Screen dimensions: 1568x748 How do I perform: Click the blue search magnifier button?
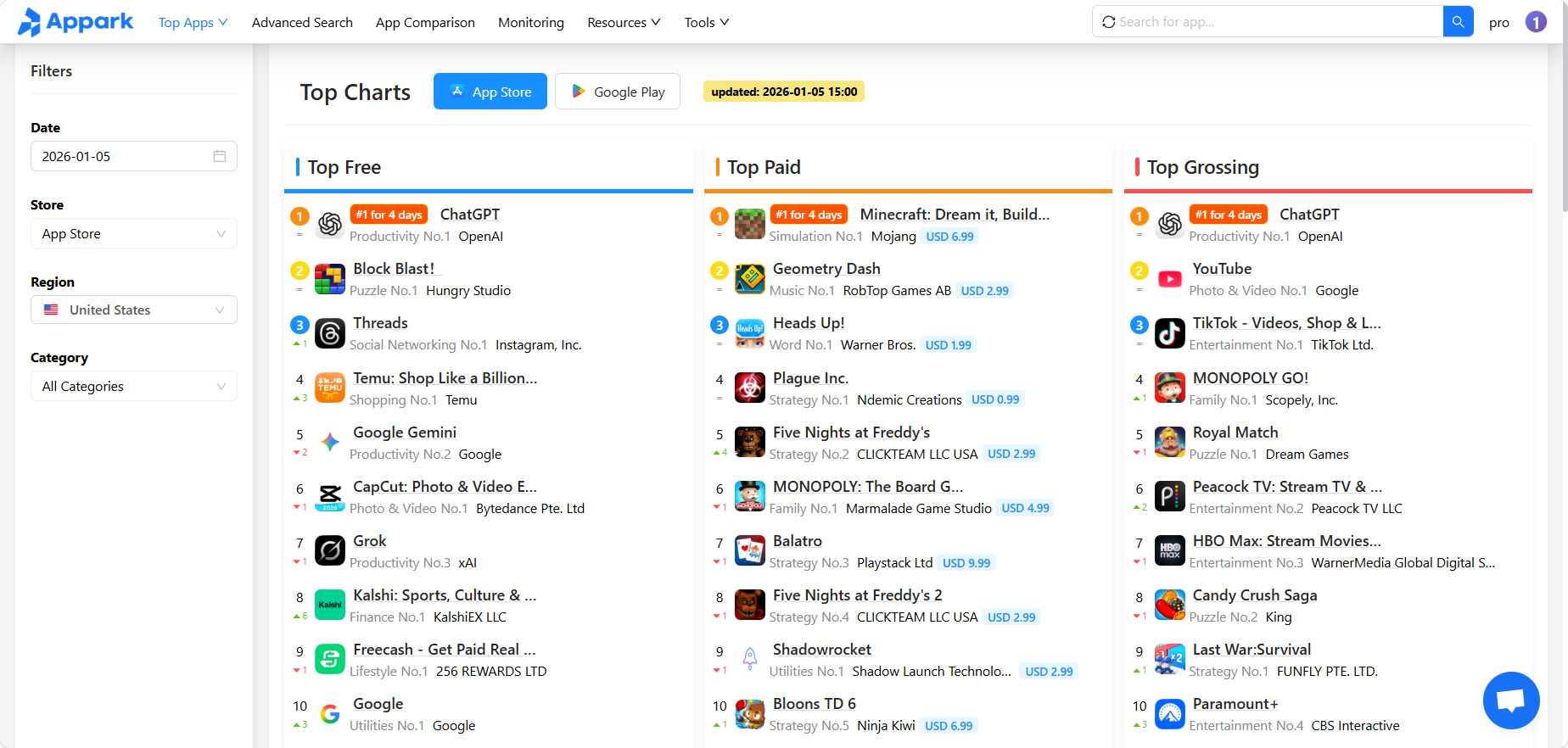[1458, 22]
